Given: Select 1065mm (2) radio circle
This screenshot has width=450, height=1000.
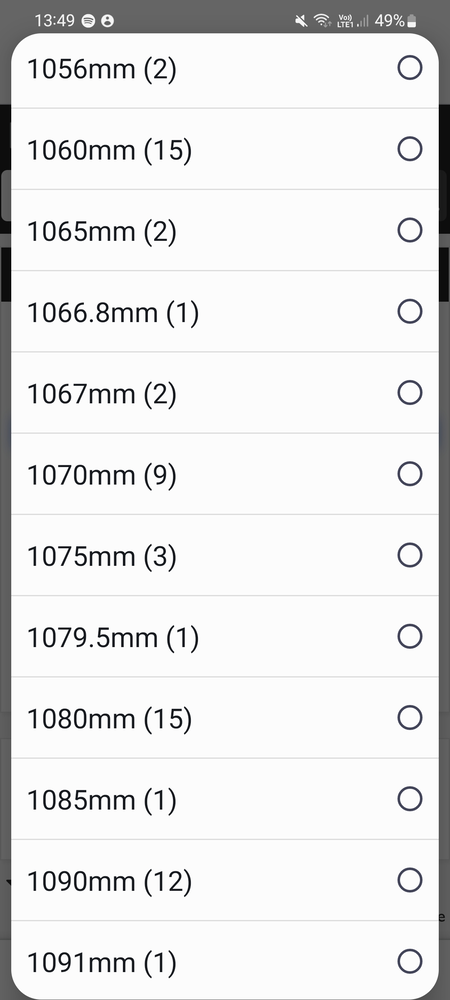Looking at the screenshot, I should click(x=410, y=230).
